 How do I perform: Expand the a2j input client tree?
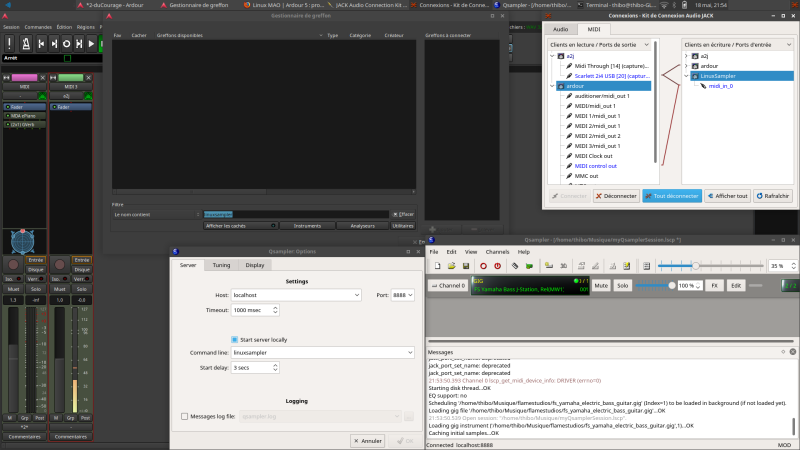686,57
